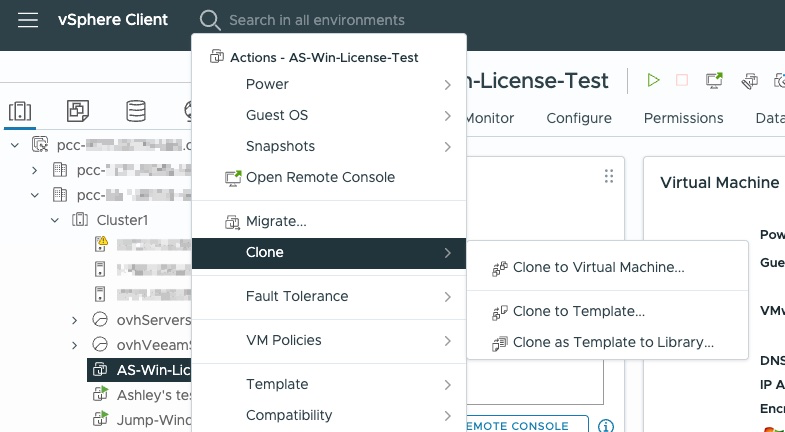Click Ashley's test VM powered-on icon
Image resolution: width=785 pixels, height=432 pixels.
coord(100,394)
